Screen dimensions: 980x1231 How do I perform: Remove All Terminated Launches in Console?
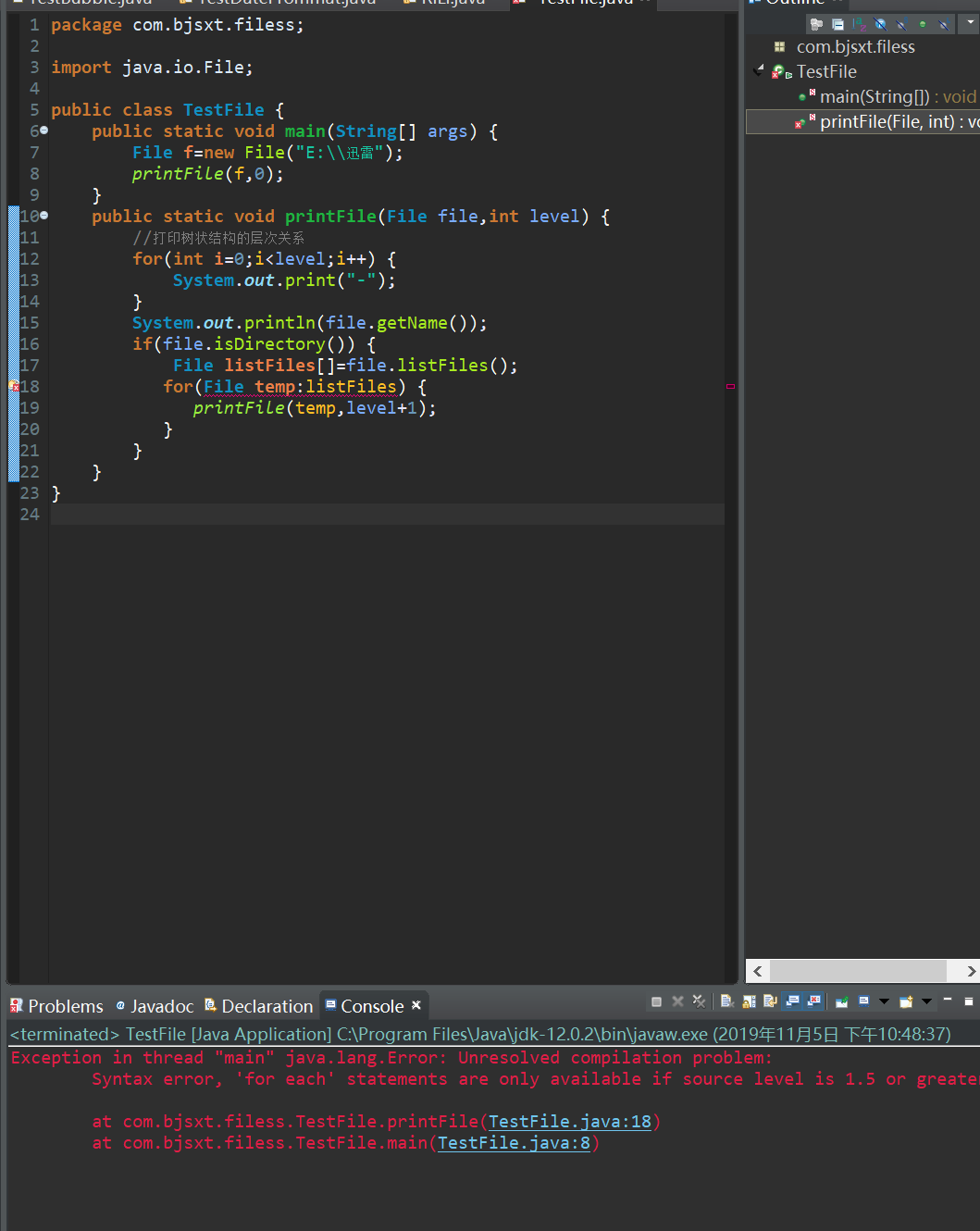(x=699, y=1001)
